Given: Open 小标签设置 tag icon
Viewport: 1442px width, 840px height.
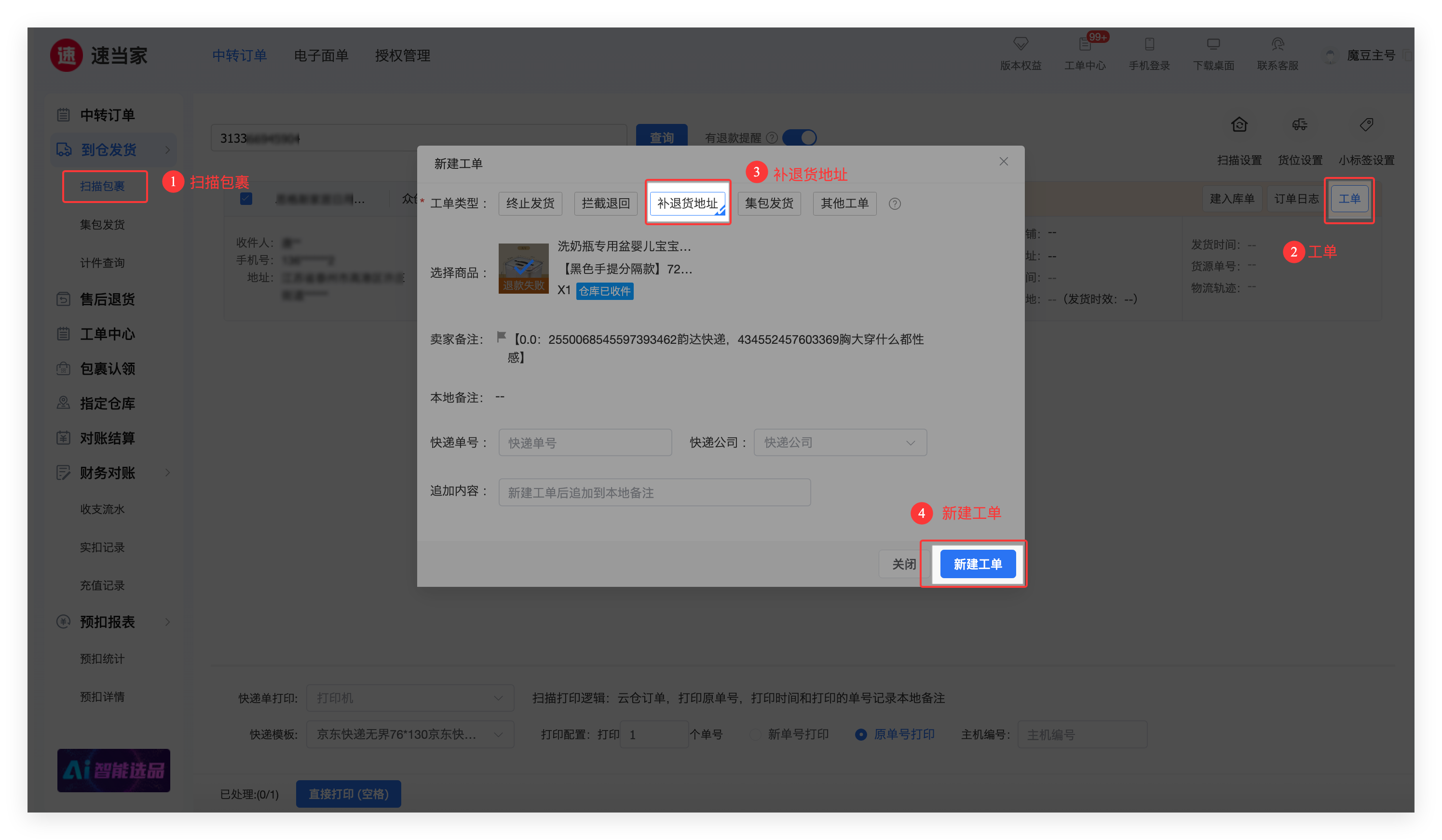Looking at the screenshot, I should click(1366, 125).
